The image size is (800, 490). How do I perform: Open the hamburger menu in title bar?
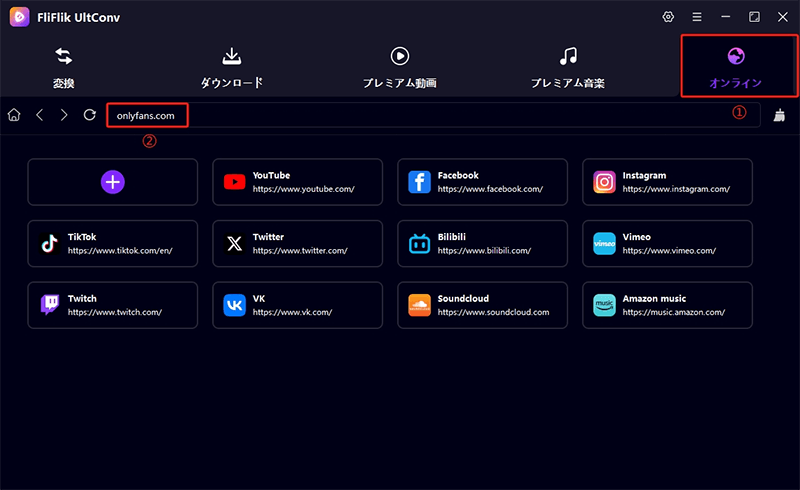pyautogui.click(x=697, y=17)
